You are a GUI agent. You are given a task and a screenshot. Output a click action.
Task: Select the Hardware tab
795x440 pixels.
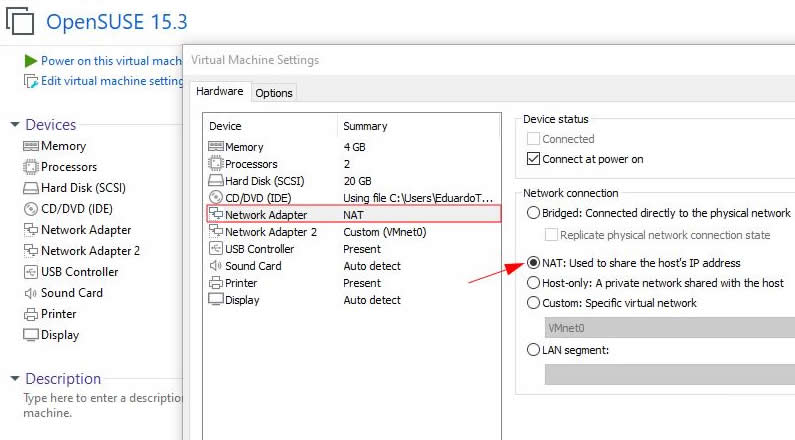[219, 91]
